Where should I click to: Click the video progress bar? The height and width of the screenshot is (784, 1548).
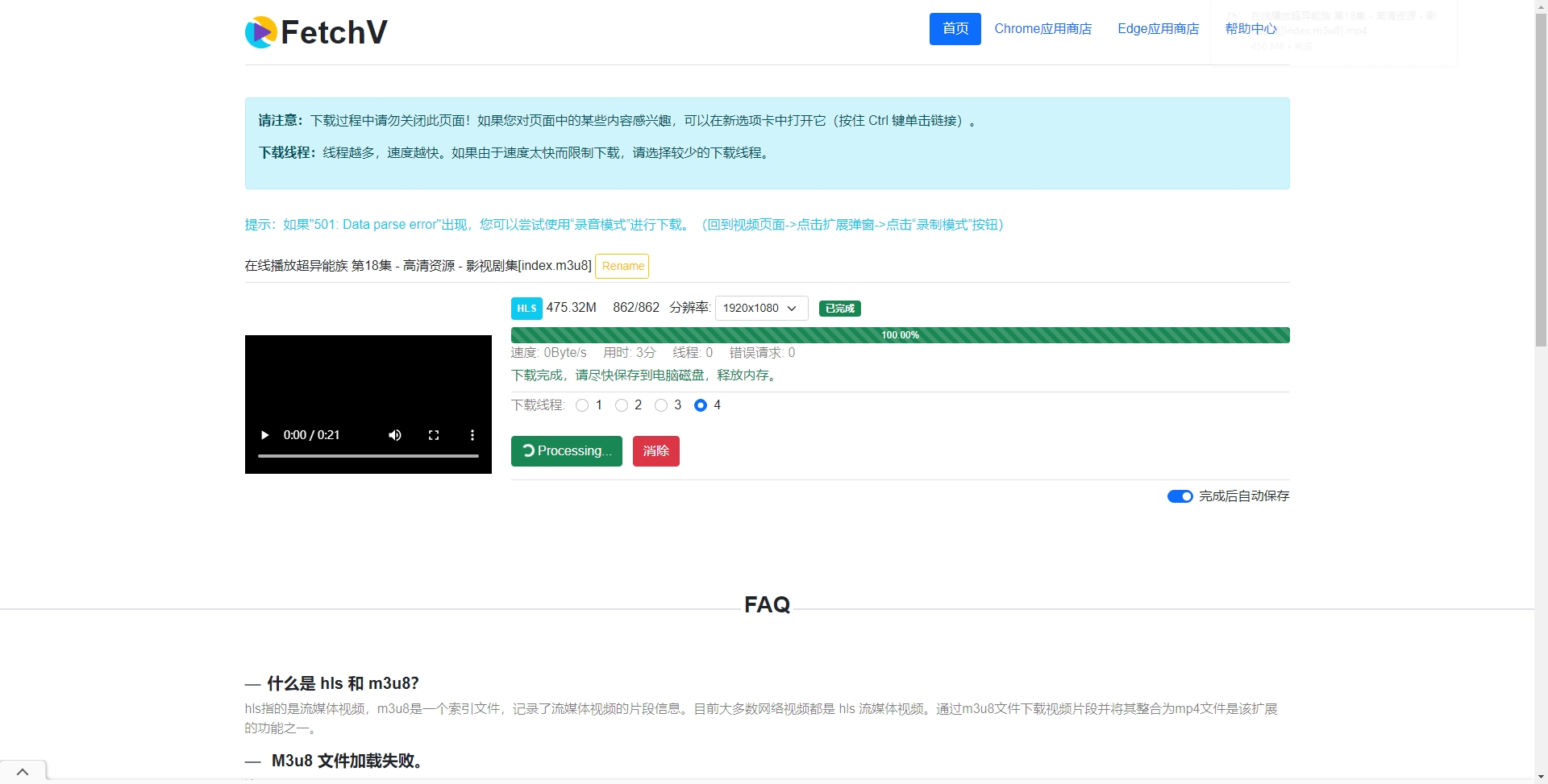(x=368, y=456)
